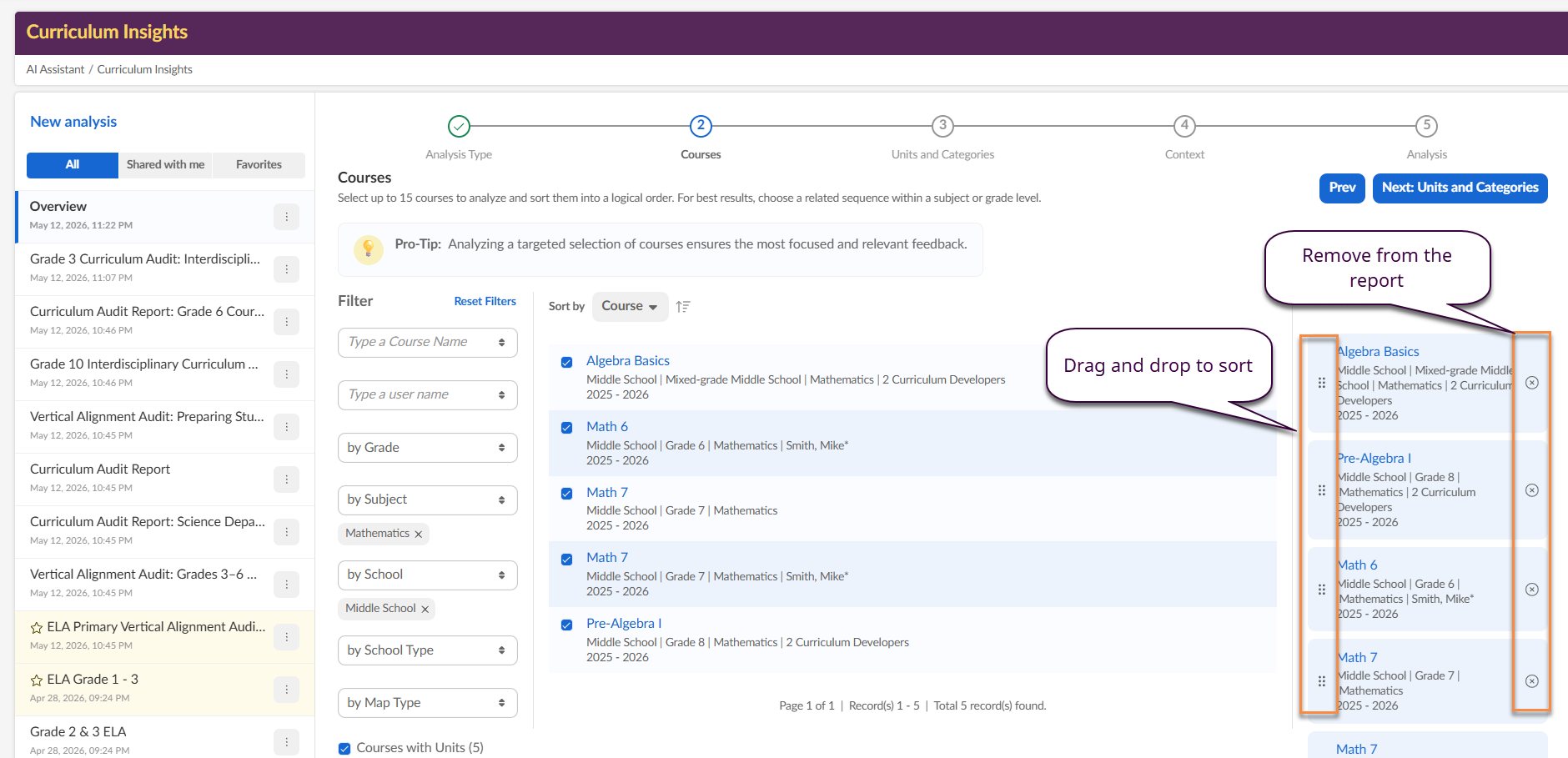Switch to the Favorites tab
The image size is (1568, 758).
tap(259, 165)
